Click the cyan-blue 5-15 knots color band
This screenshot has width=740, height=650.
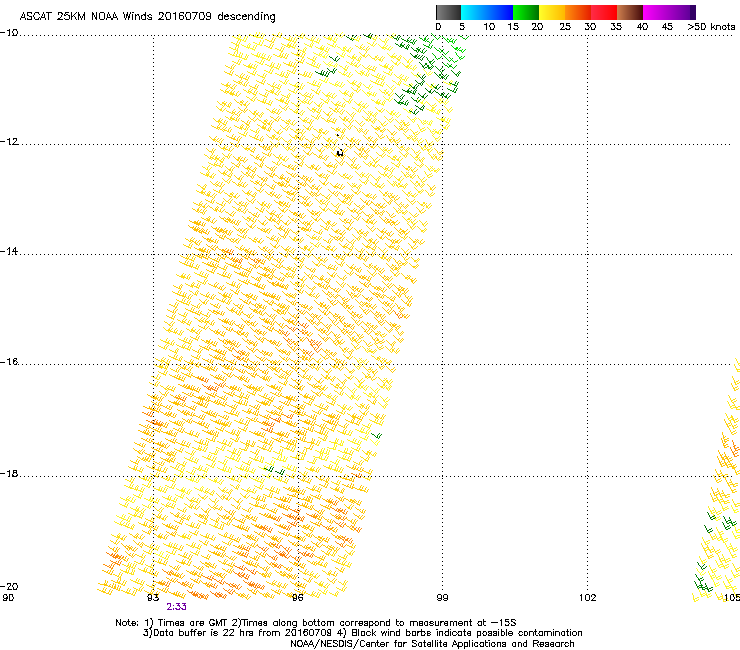click(487, 12)
